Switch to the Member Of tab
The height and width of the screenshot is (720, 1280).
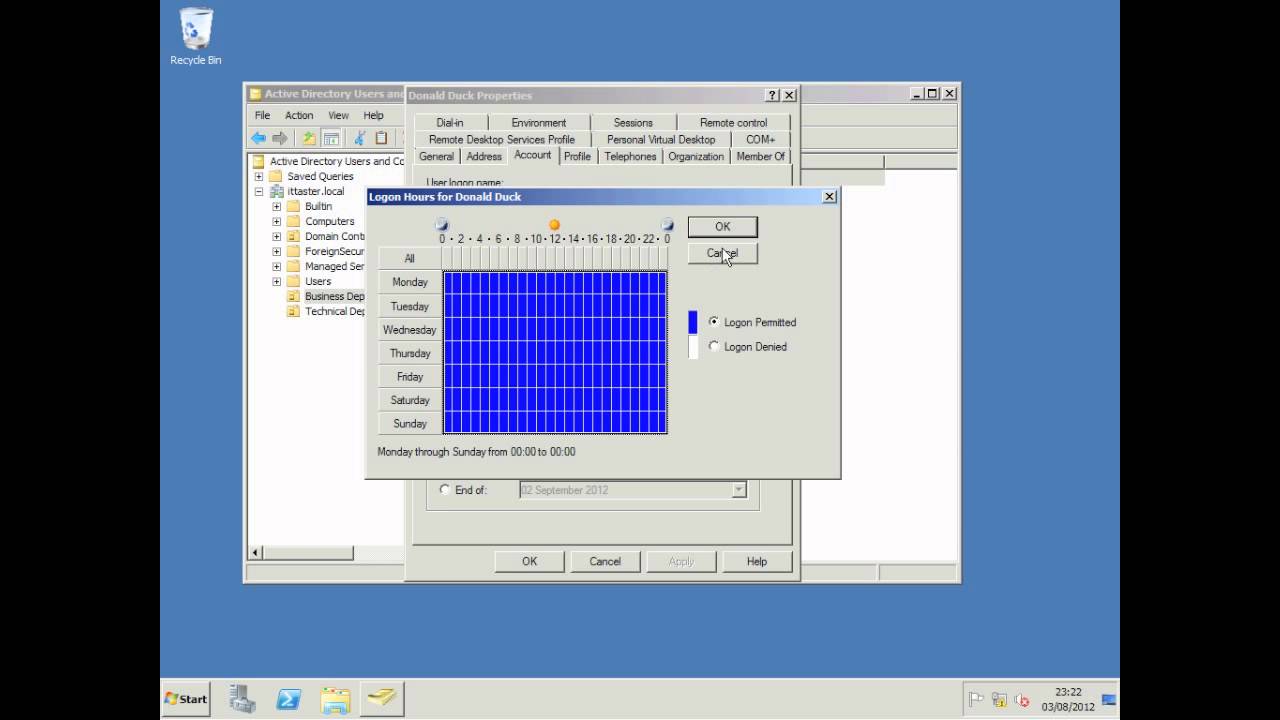(x=760, y=156)
